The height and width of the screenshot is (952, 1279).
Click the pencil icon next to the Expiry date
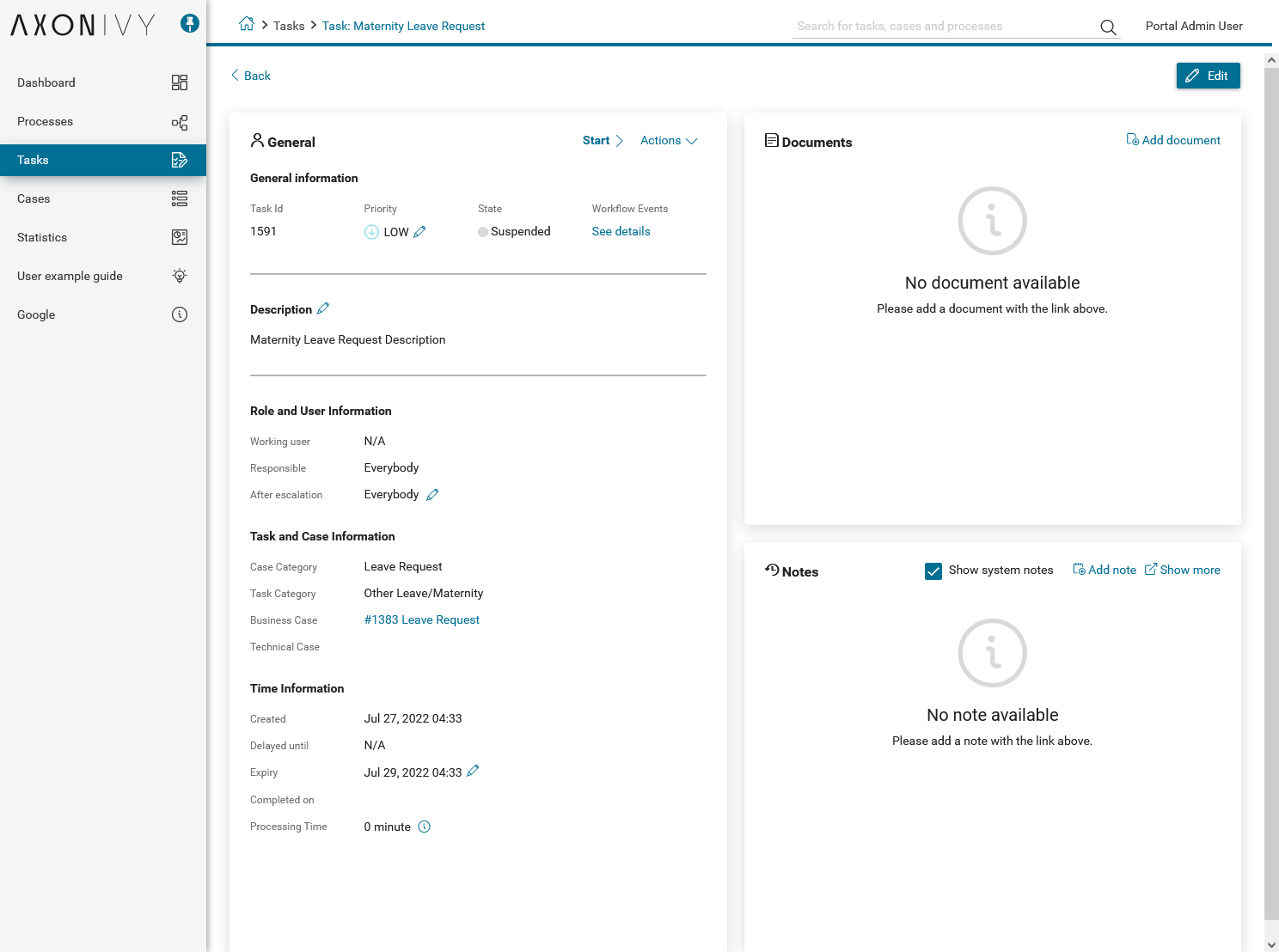[473, 772]
